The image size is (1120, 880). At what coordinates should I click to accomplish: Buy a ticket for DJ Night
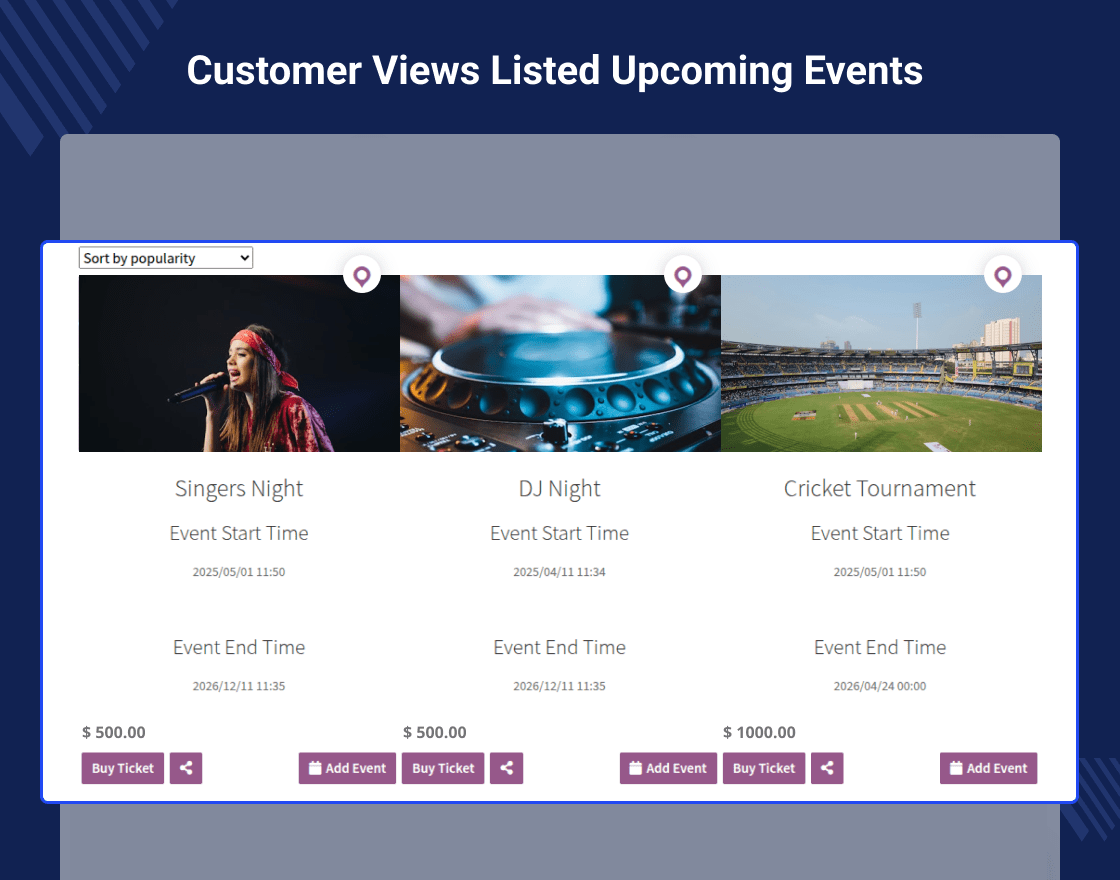[x=442, y=768]
